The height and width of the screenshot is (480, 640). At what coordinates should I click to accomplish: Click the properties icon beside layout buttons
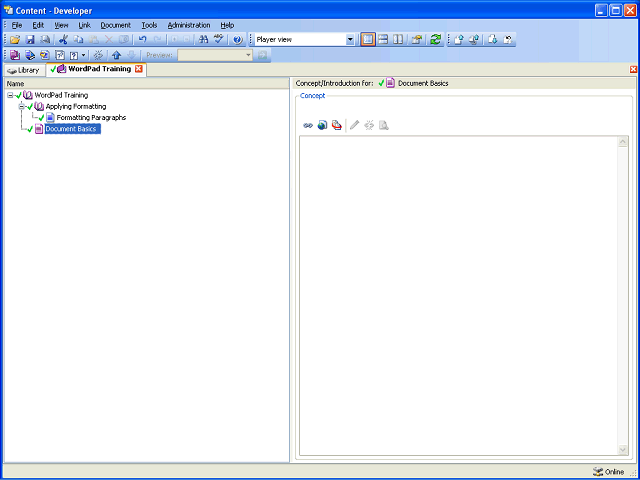pyautogui.click(x=416, y=40)
